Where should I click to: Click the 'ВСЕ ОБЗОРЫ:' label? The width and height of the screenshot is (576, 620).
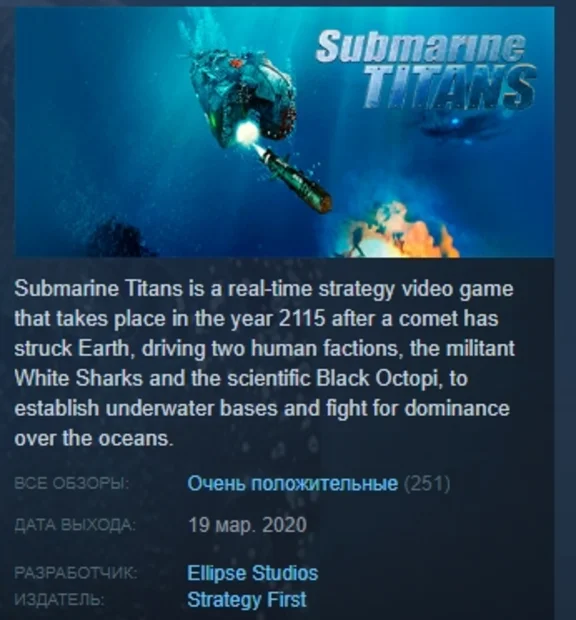[x=72, y=484]
